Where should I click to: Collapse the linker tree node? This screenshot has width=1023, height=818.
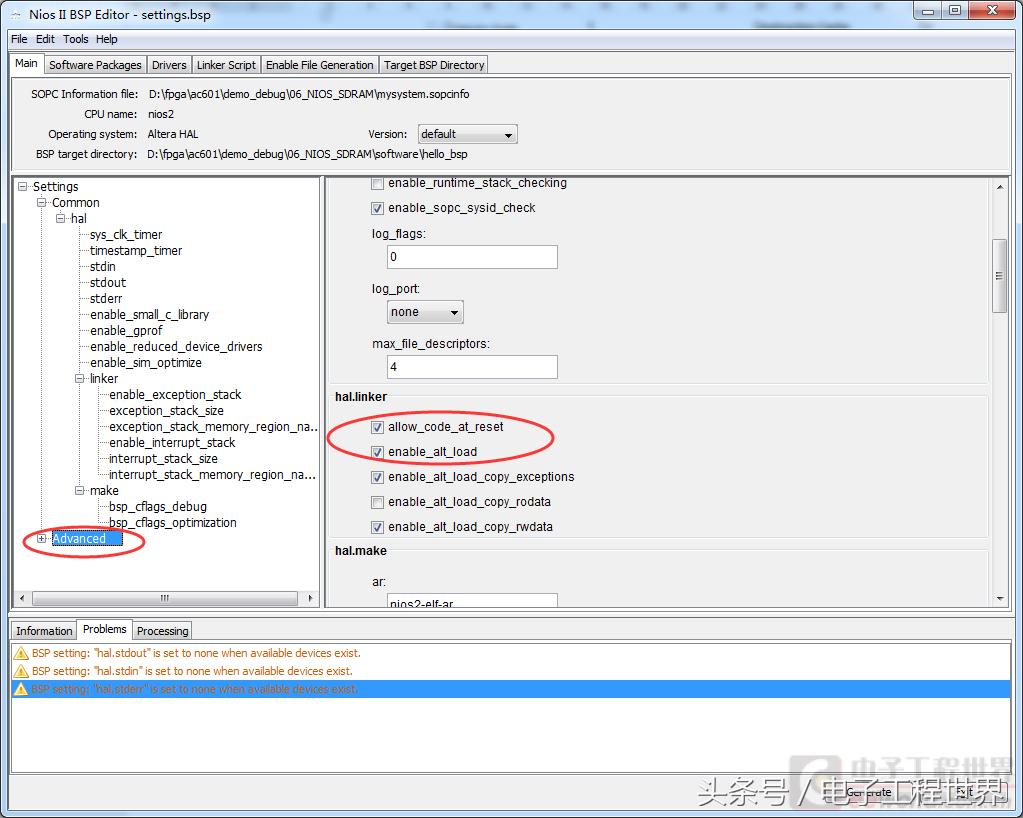point(80,379)
